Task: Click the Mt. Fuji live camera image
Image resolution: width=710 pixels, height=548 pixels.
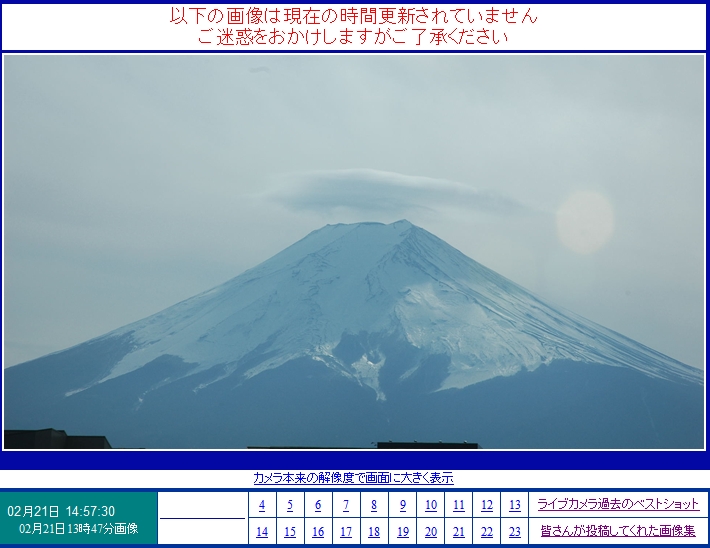Action: pyautogui.click(x=354, y=252)
